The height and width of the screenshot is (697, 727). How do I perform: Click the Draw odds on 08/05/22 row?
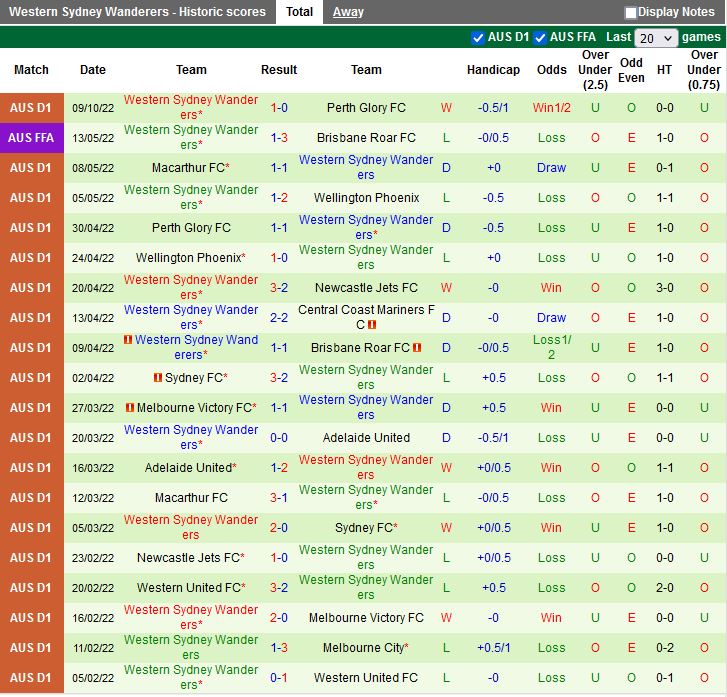click(x=551, y=167)
